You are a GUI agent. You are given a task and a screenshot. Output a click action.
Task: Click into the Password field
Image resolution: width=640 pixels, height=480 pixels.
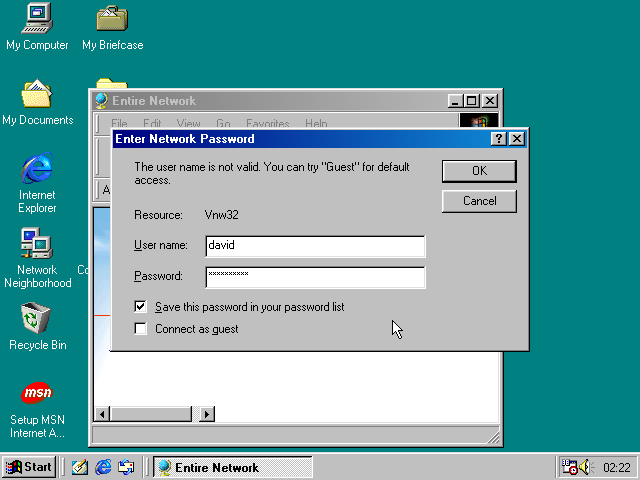click(315, 277)
